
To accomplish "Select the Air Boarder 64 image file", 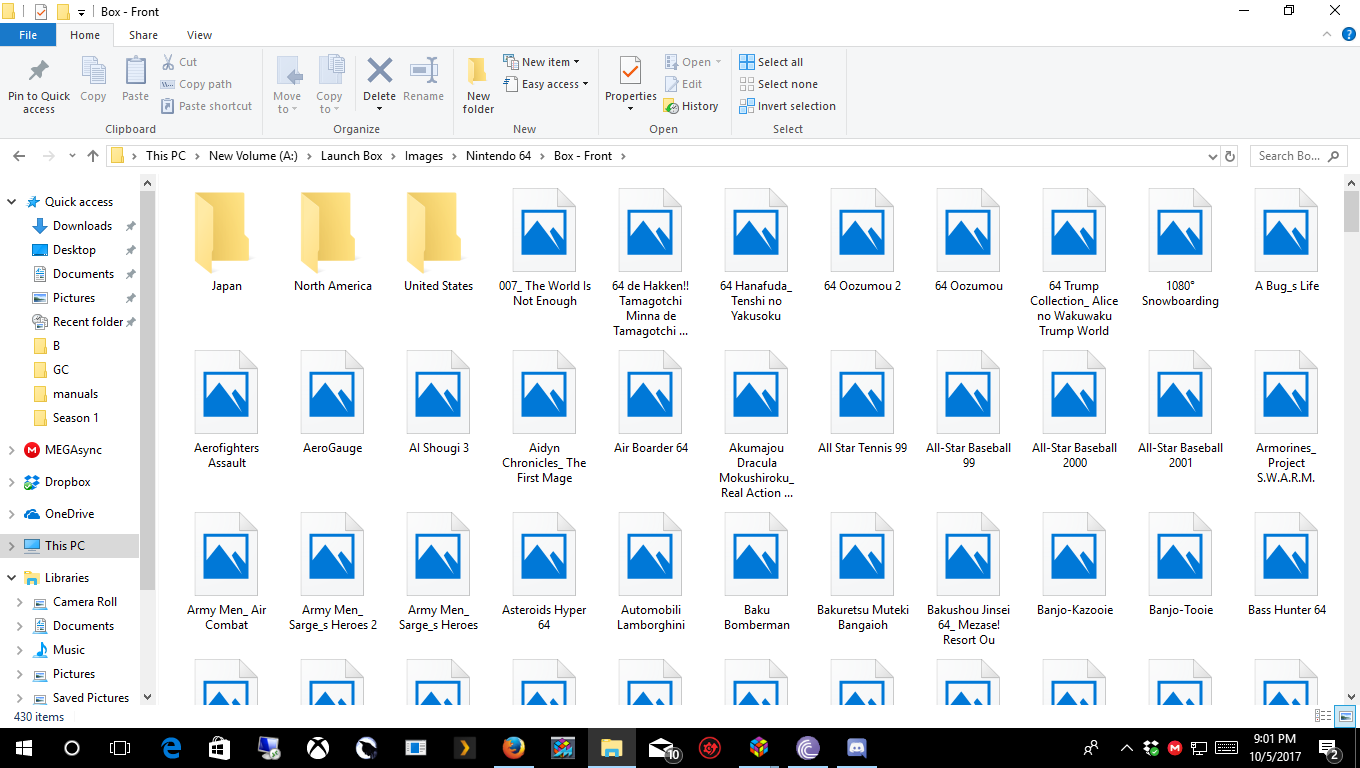I will pos(651,403).
